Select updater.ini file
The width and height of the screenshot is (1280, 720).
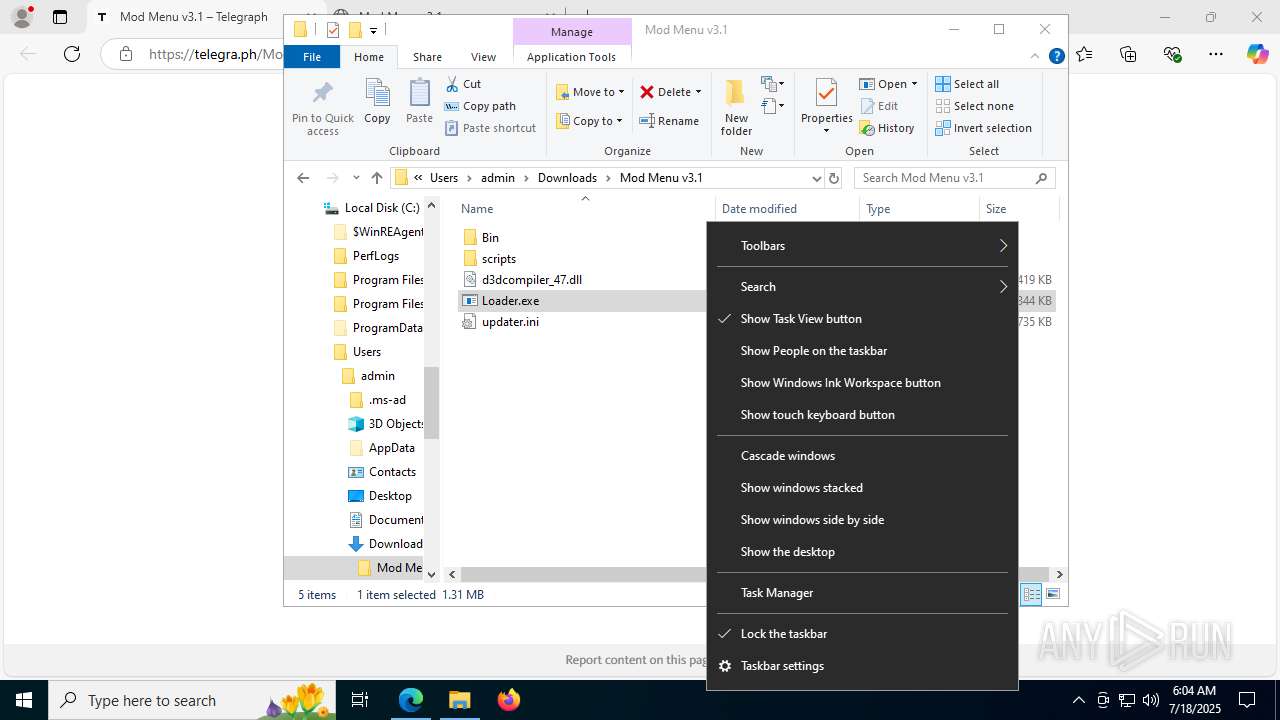[510, 322]
